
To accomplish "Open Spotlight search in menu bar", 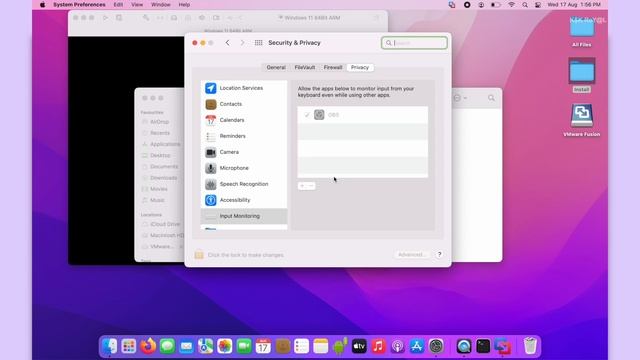I will (x=525, y=5).
